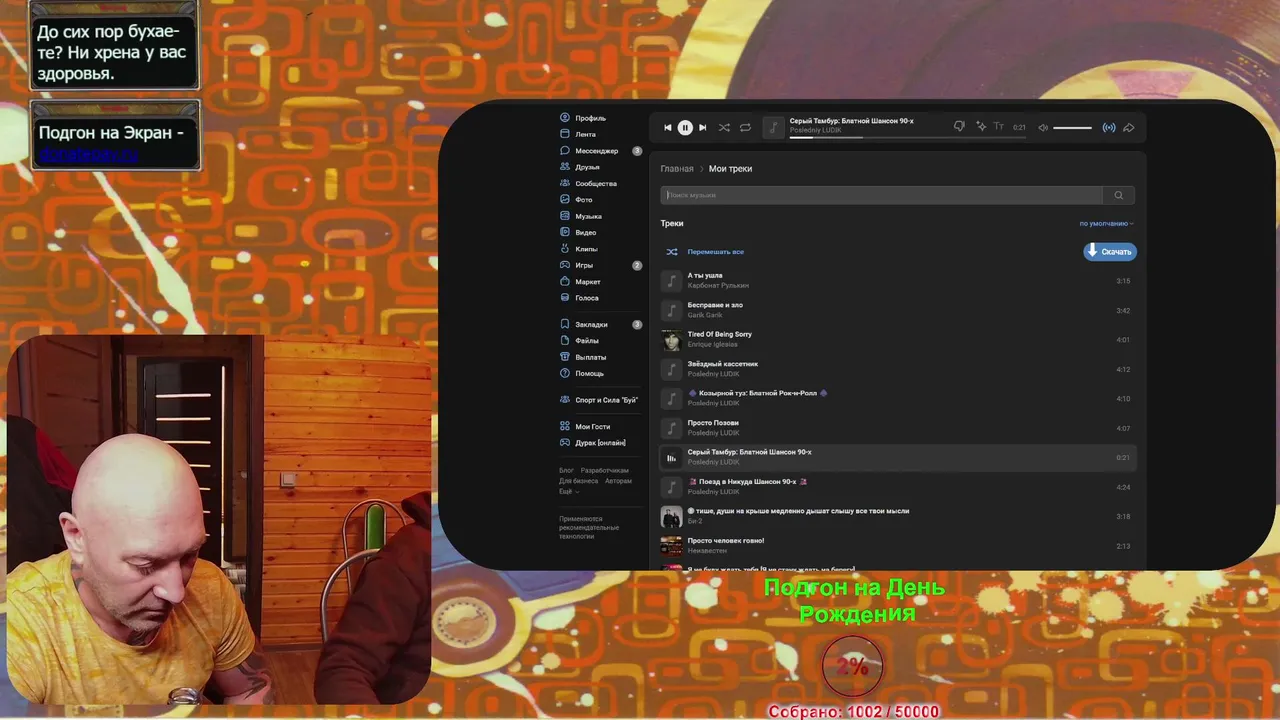Pause the current track

point(685,127)
